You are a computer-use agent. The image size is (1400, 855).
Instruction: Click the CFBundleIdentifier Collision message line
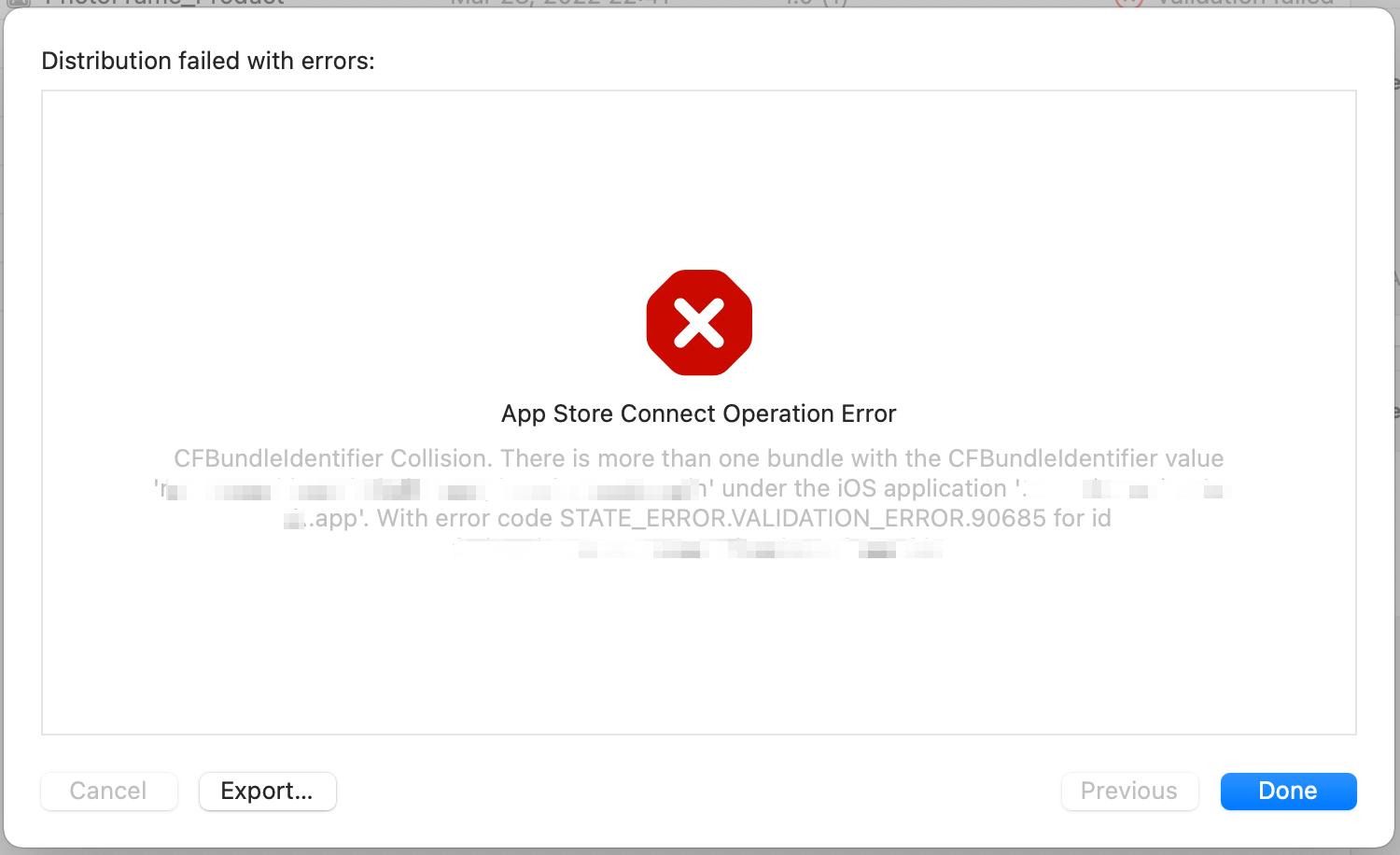click(x=698, y=458)
